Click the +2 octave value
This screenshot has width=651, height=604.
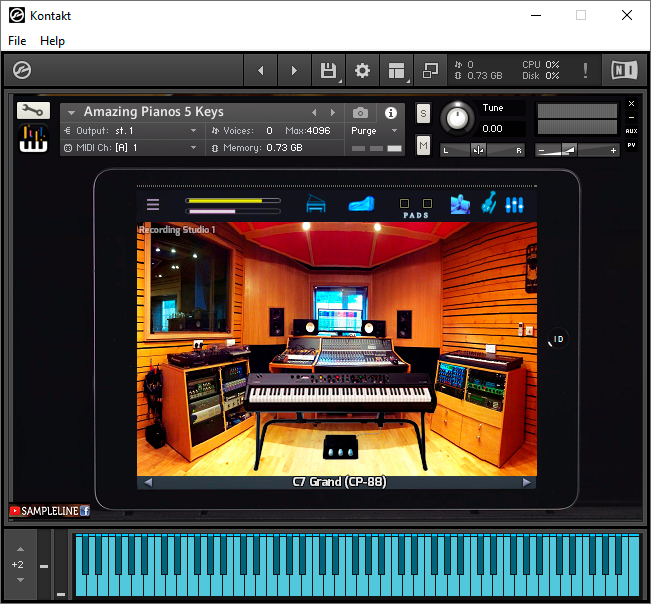click(x=17, y=565)
